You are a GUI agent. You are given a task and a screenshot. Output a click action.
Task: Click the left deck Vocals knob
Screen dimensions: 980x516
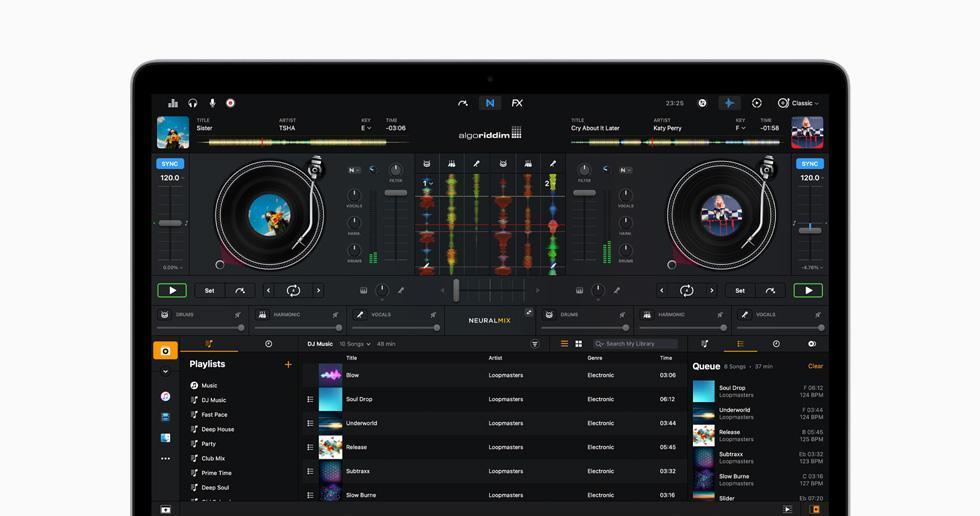(354, 195)
